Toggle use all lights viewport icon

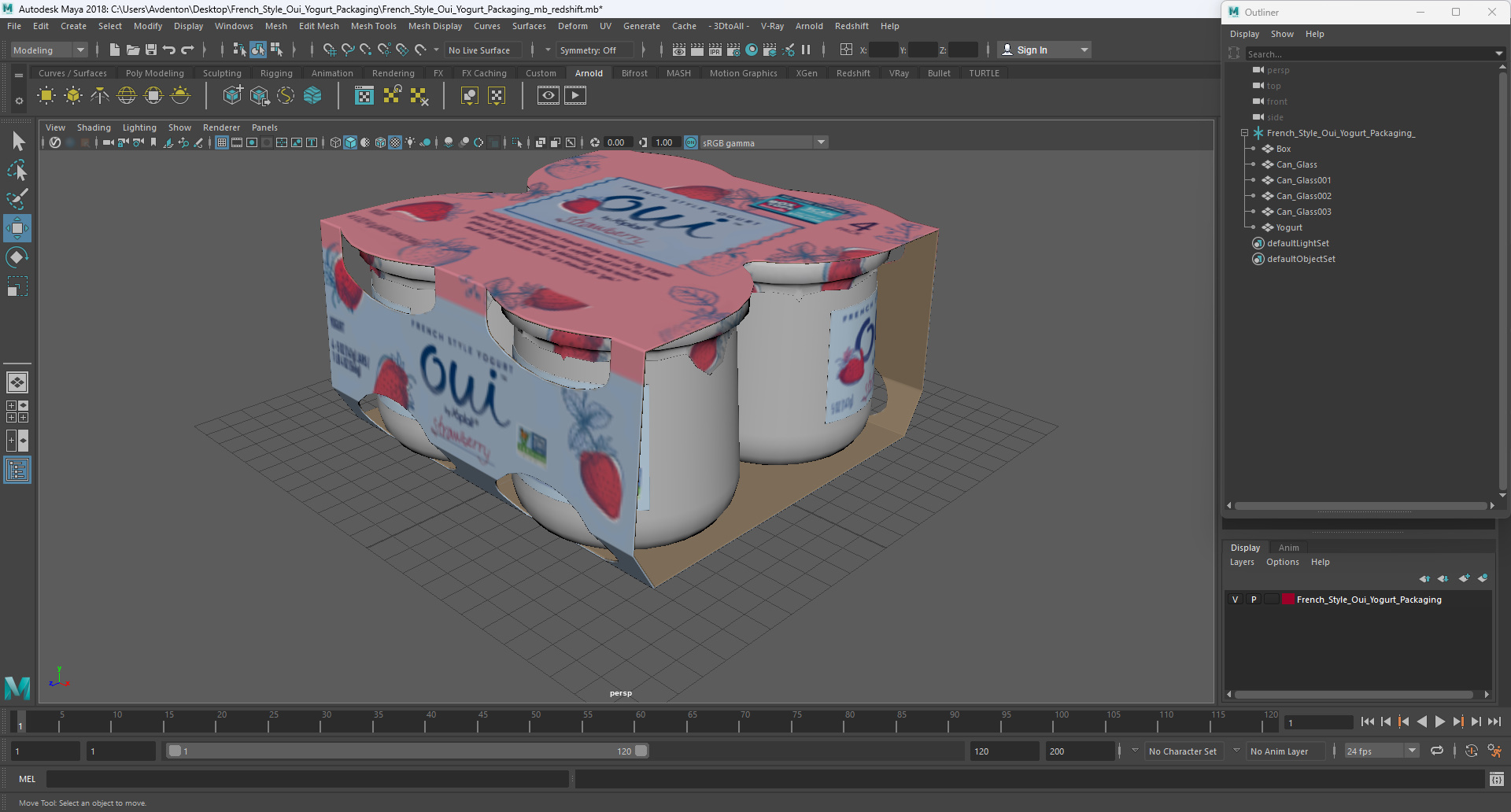point(411,142)
